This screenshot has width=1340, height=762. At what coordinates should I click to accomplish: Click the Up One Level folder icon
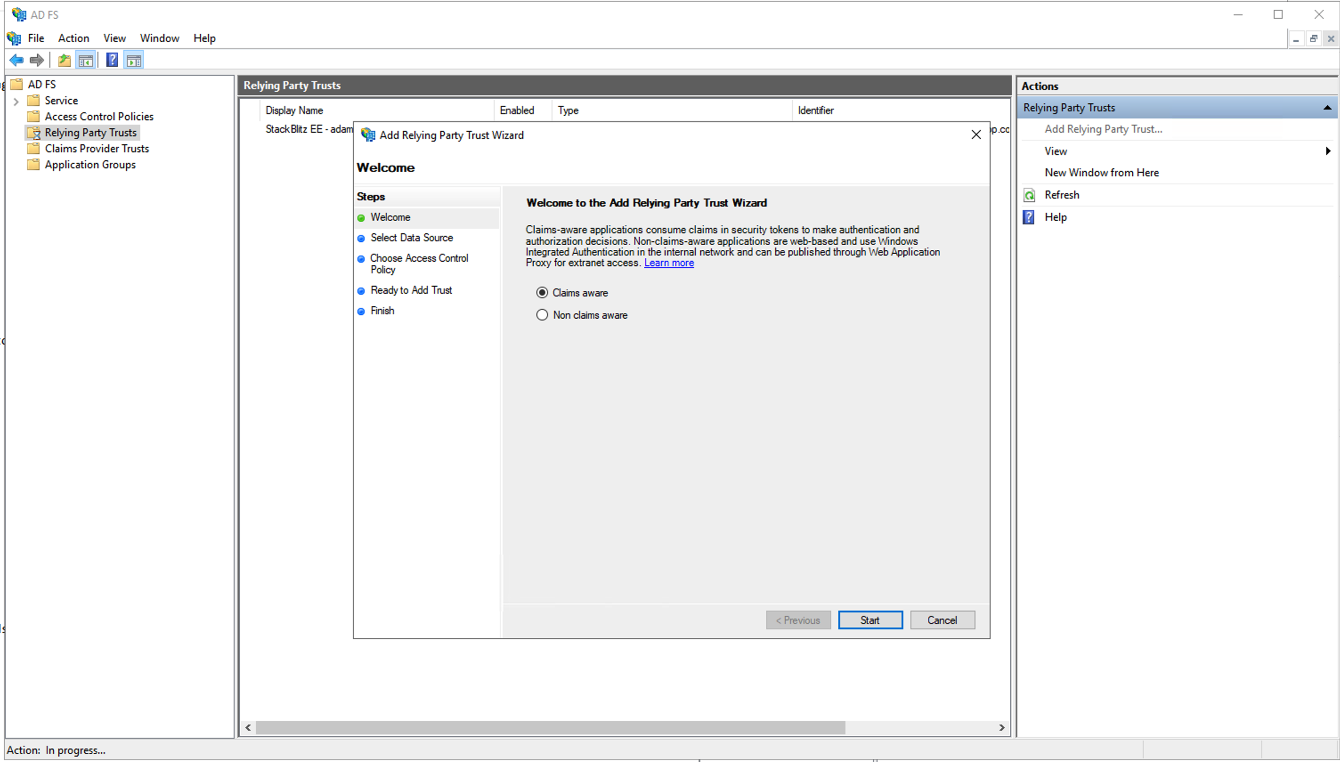(64, 60)
